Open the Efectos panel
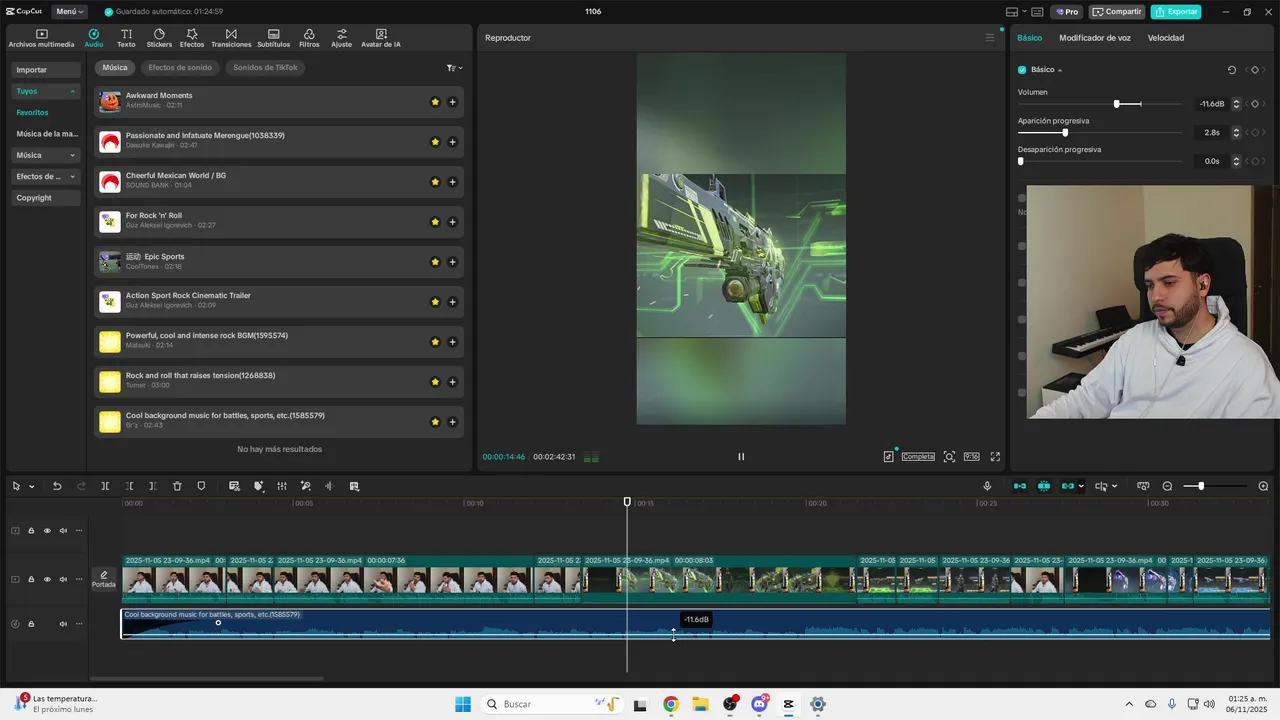Viewport: 1280px width, 720px height. (192, 38)
